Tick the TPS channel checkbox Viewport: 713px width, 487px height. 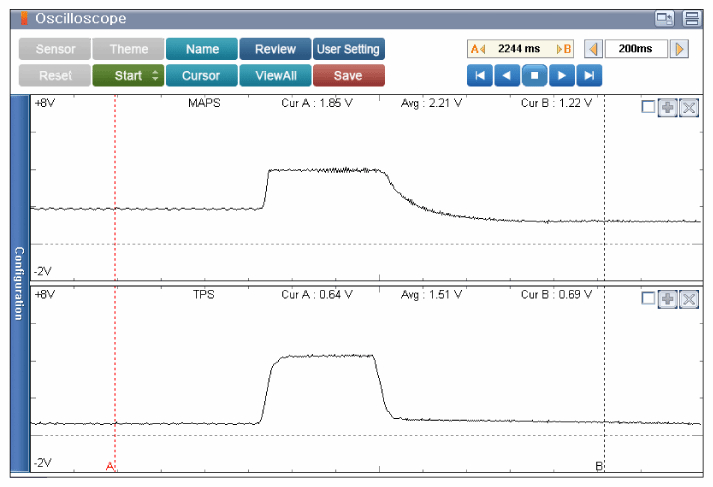click(x=648, y=299)
